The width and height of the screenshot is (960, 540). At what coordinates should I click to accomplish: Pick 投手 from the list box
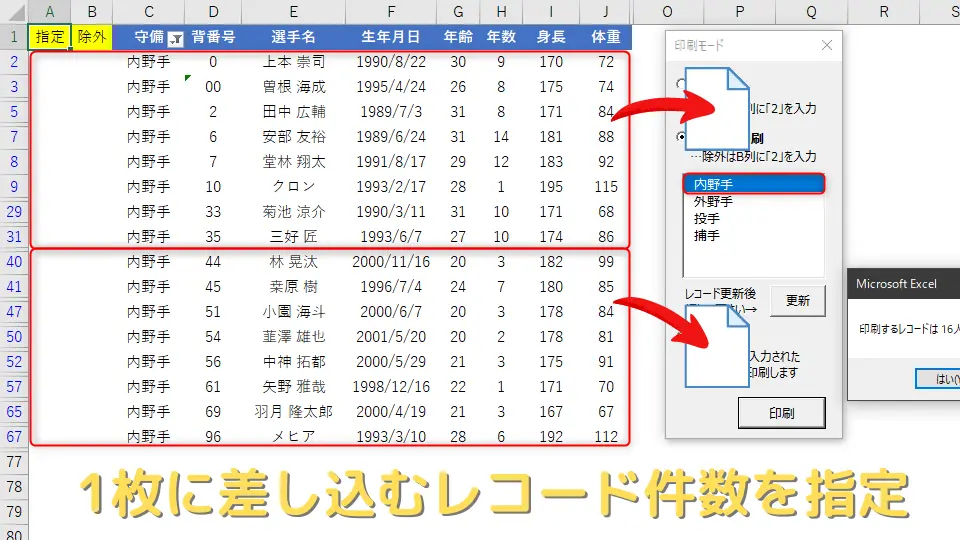pos(707,218)
